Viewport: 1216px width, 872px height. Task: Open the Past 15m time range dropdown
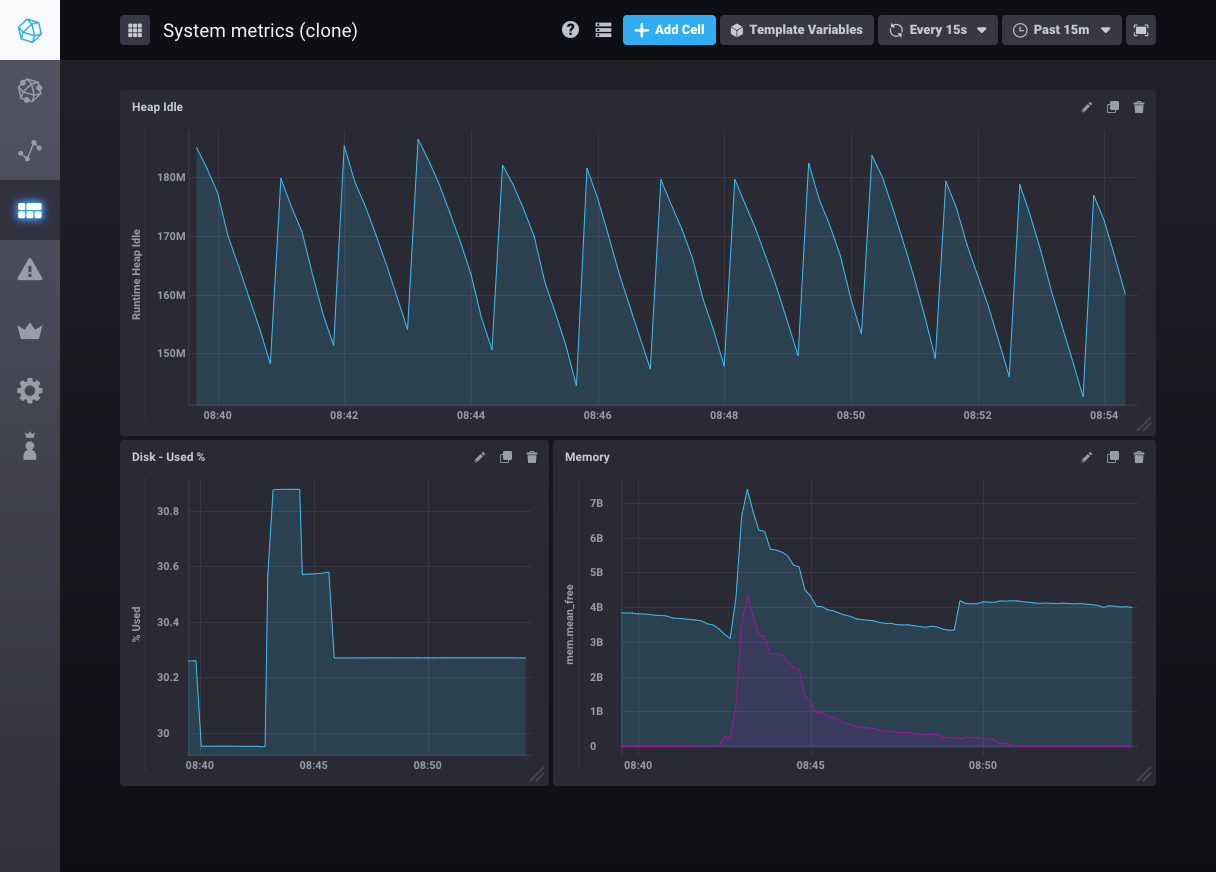[x=1061, y=30]
